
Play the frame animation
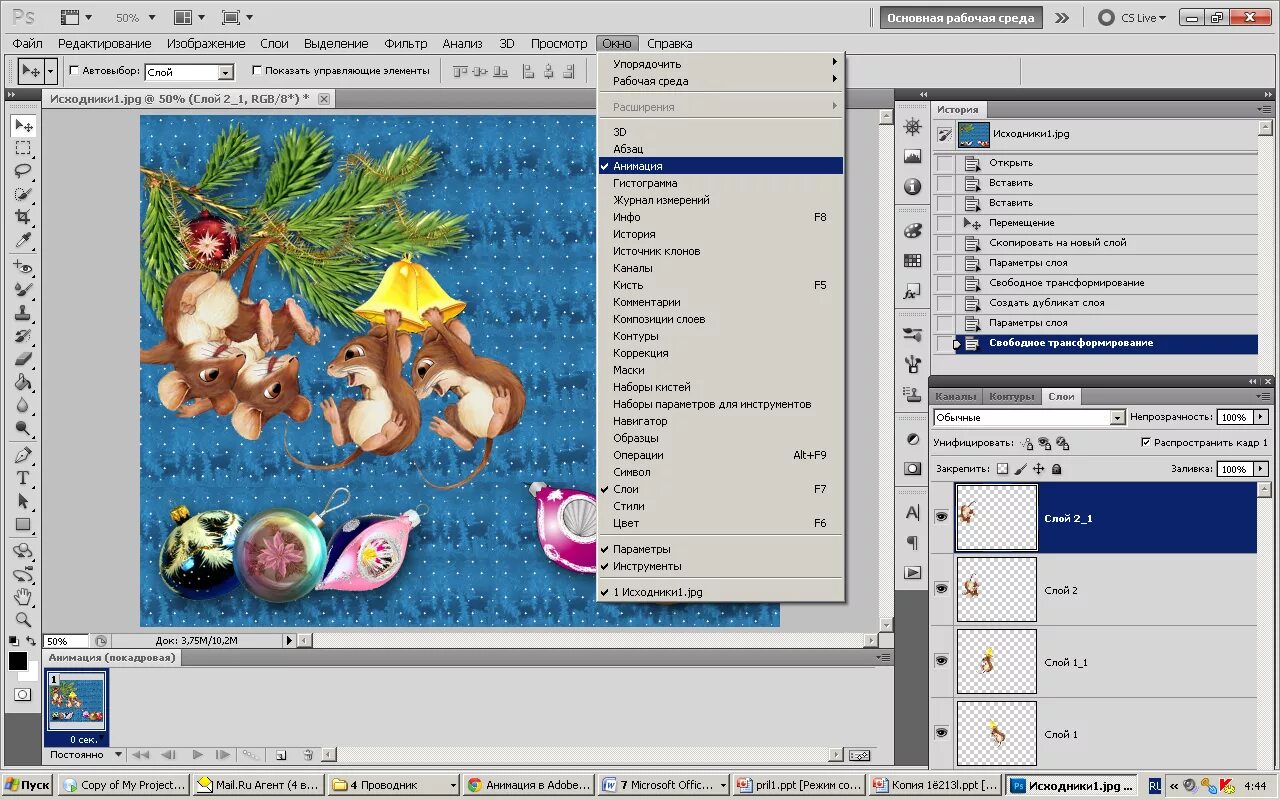click(197, 755)
